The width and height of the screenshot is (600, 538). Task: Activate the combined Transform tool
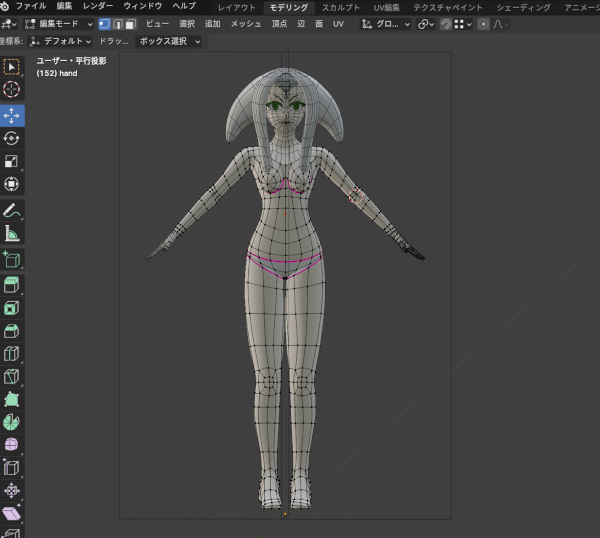click(11, 184)
